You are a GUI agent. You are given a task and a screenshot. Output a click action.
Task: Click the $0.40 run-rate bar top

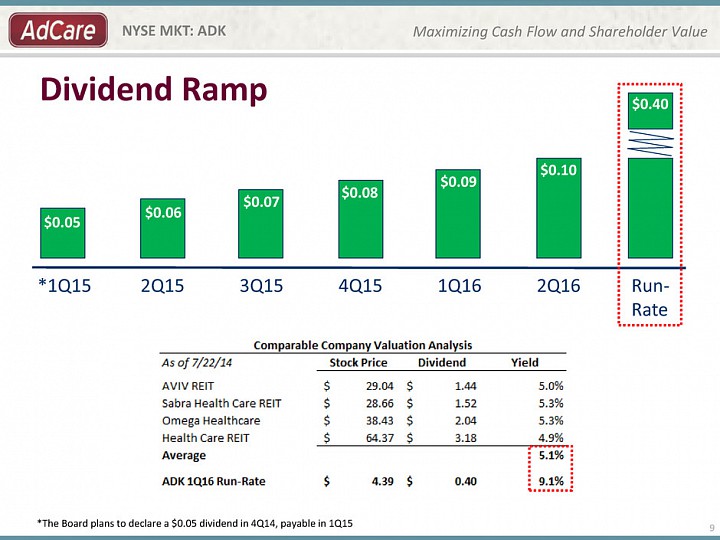click(x=650, y=111)
